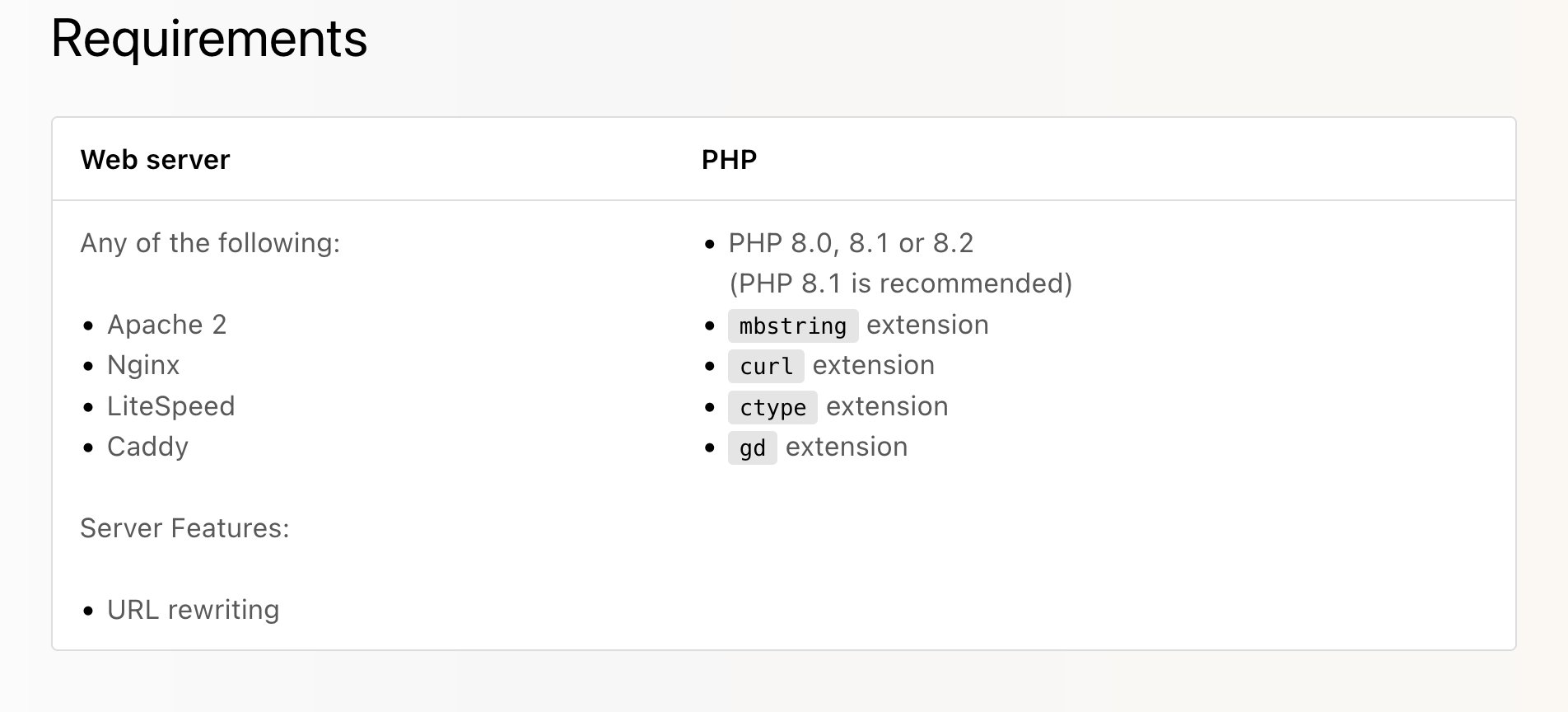The image size is (1568, 712).
Task: Click the mbstring code tag
Action: pos(793,326)
